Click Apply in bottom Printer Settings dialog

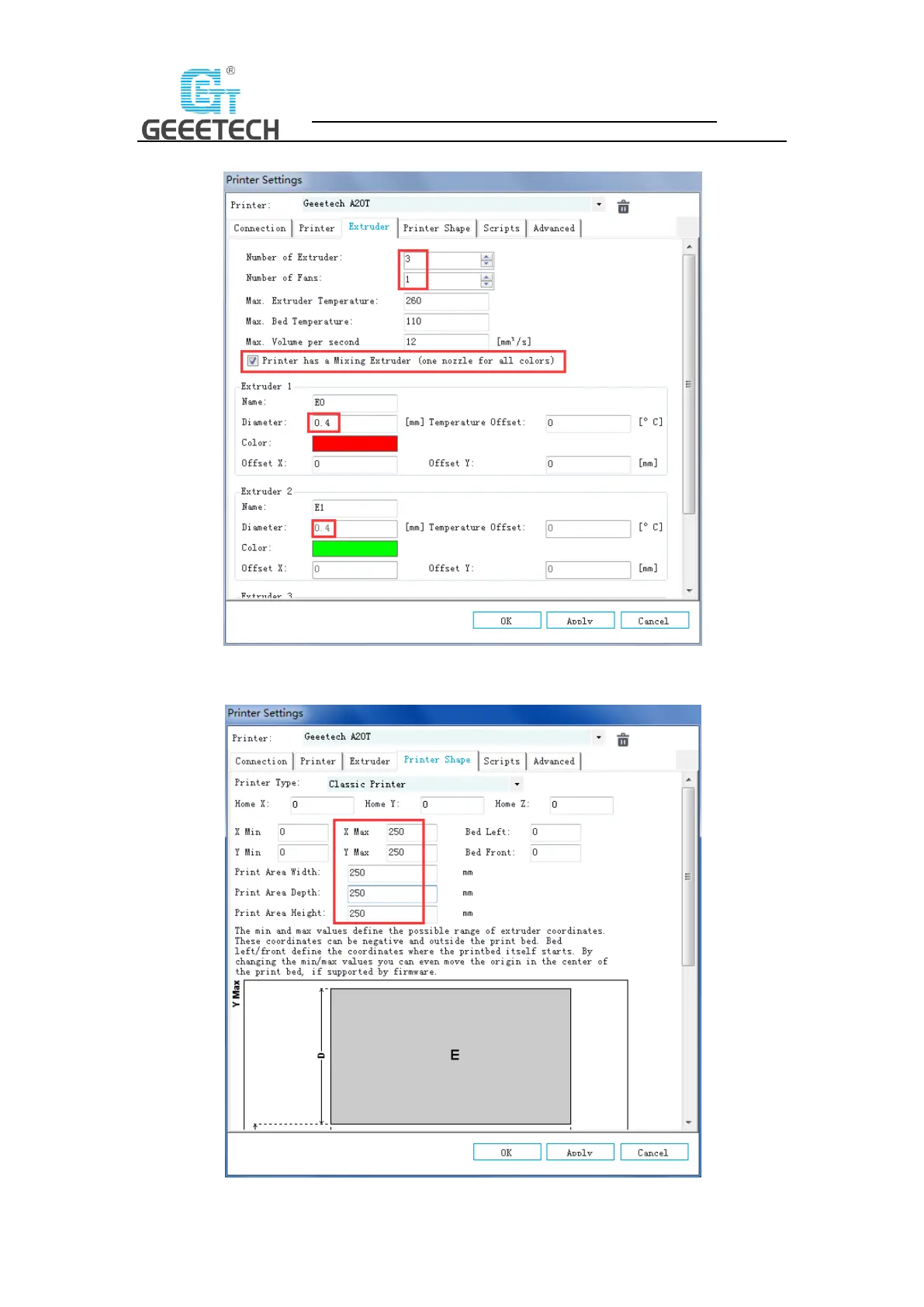[580, 1153]
